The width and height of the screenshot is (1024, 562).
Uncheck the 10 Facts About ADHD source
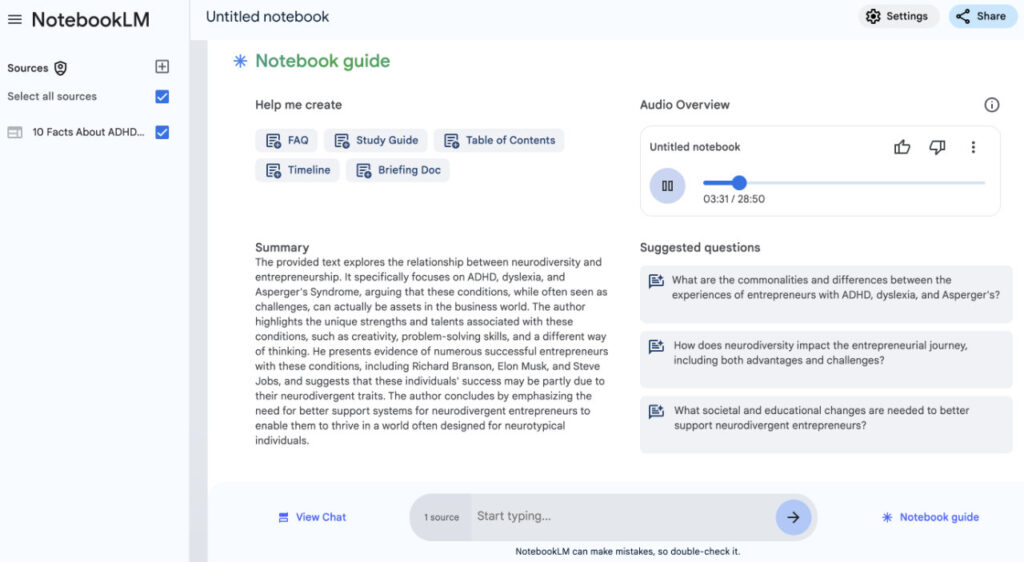tap(162, 132)
